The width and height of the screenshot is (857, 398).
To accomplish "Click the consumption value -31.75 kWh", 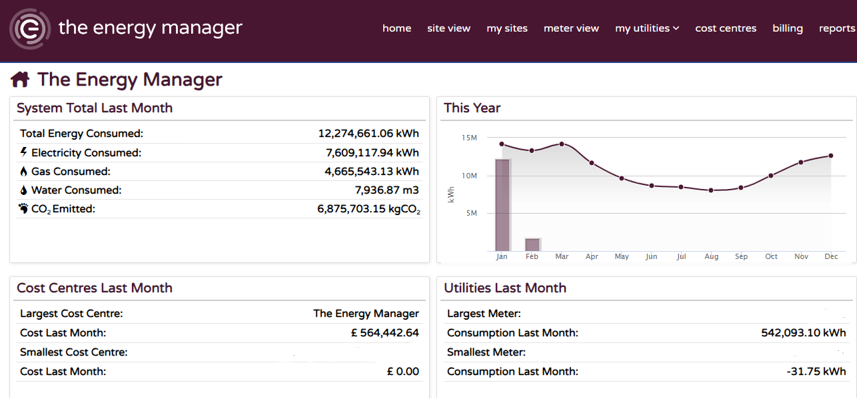I will point(817,372).
